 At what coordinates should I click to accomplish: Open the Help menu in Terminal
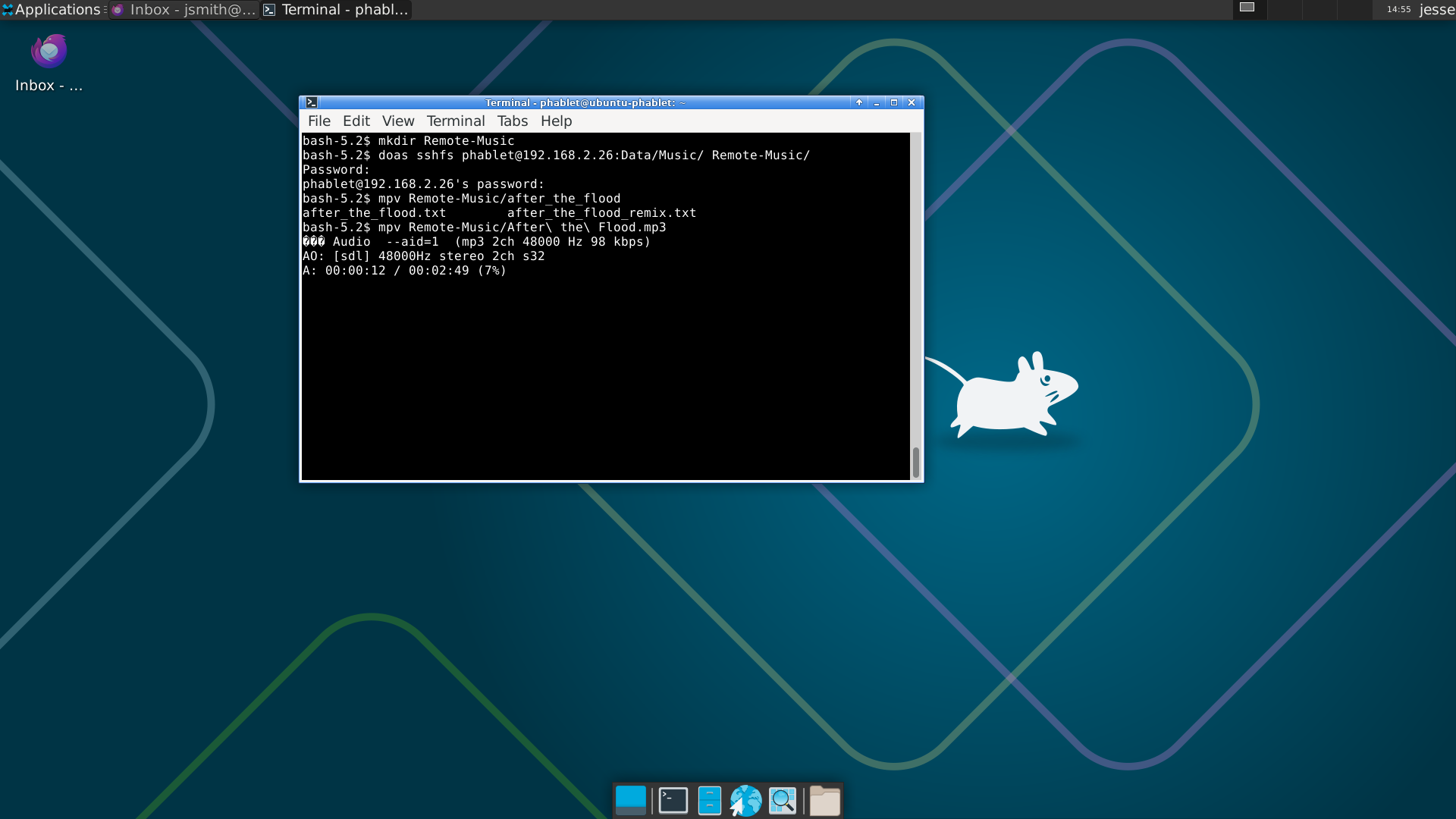point(556,121)
